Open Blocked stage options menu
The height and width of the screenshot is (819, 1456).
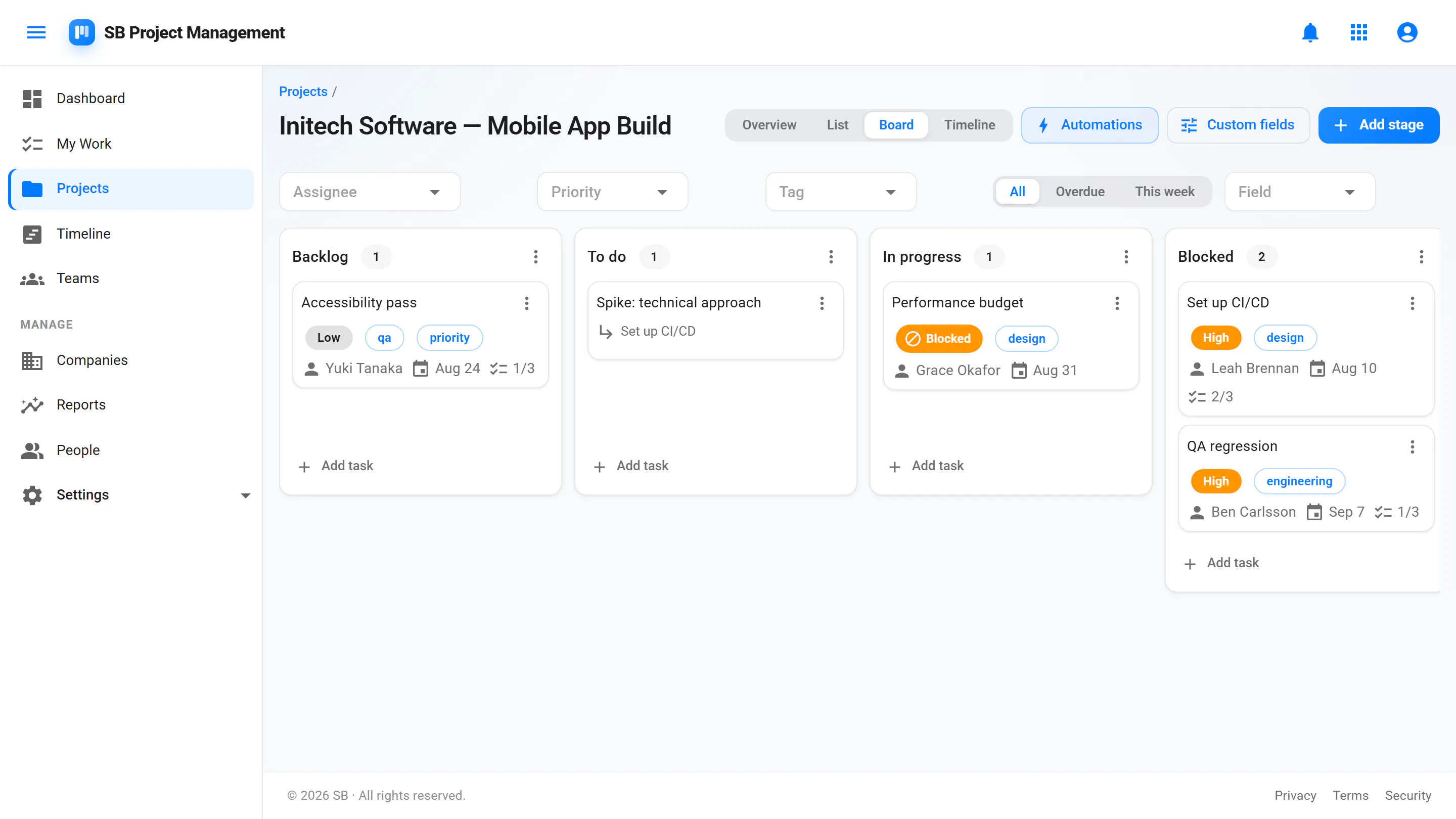[1421, 257]
